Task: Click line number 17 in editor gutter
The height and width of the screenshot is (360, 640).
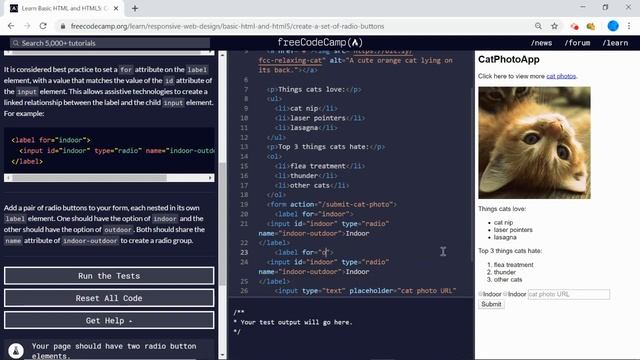Action: coord(244,185)
